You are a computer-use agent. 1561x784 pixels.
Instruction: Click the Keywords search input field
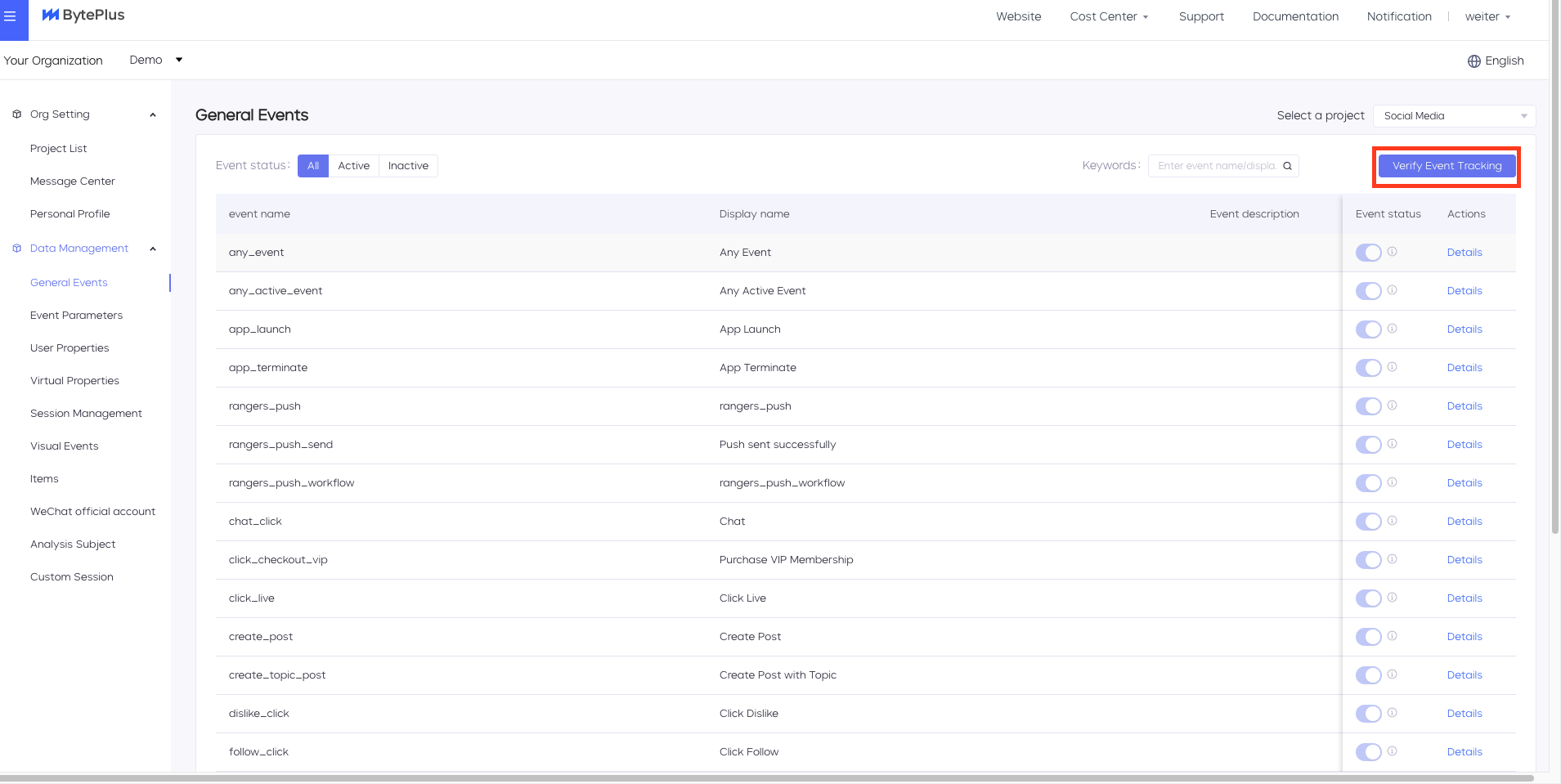click(x=1223, y=166)
